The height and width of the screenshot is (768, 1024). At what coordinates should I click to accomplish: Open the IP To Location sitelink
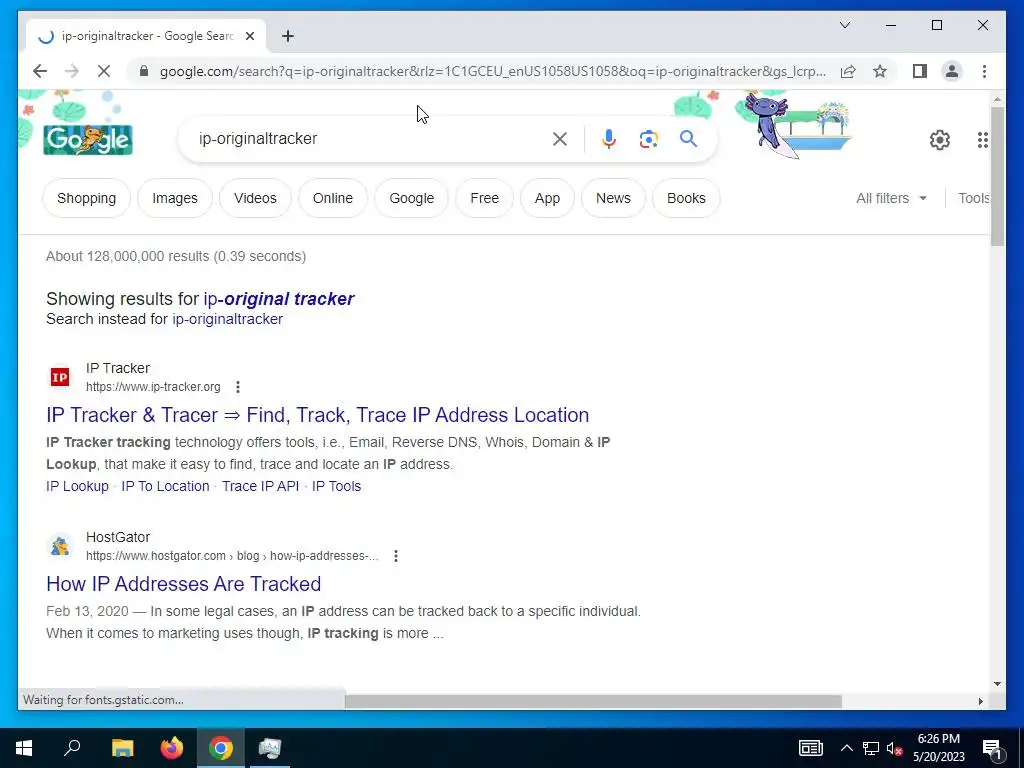point(165,486)
